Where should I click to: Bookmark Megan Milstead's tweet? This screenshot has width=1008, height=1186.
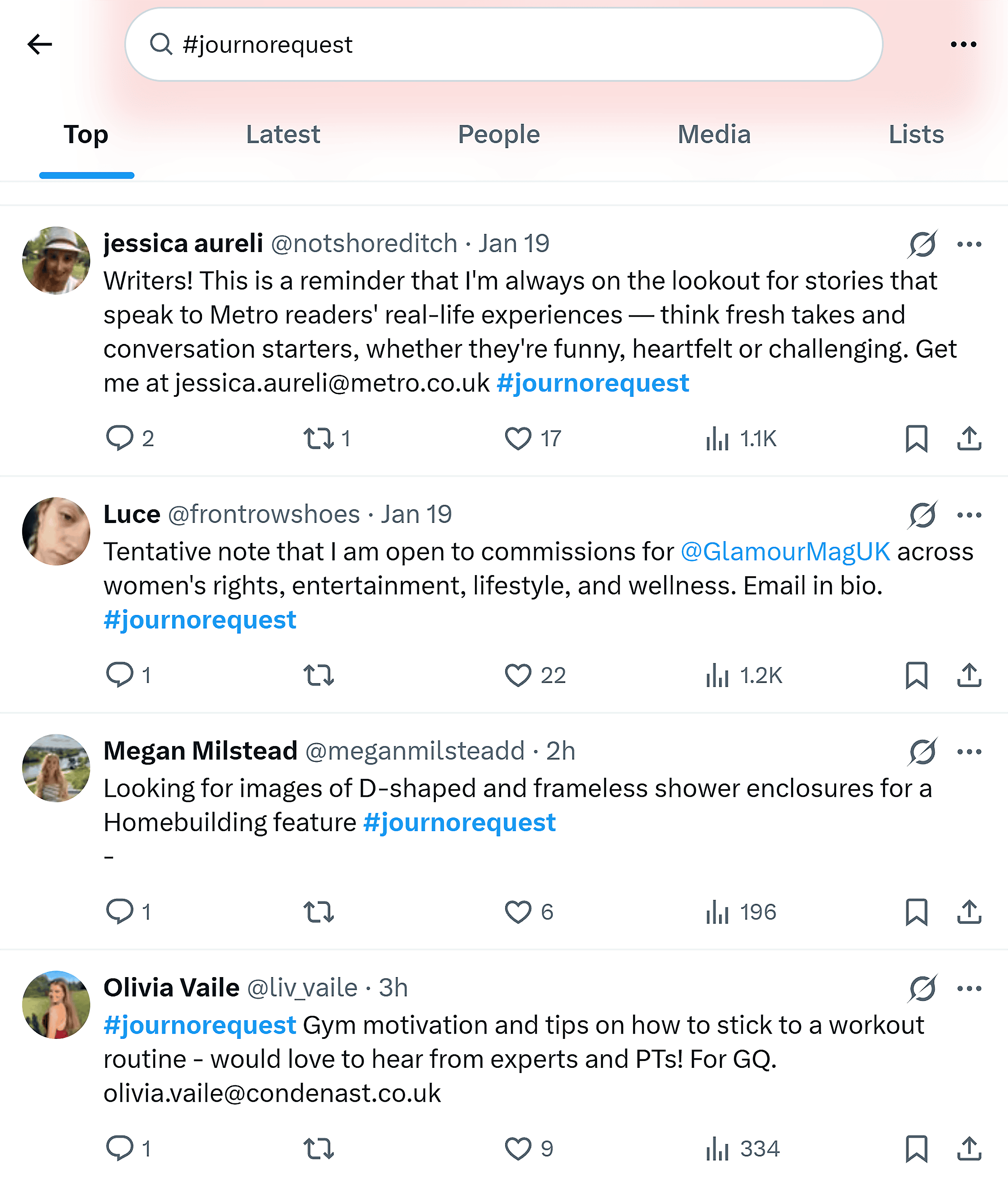(x=917, y=912)
